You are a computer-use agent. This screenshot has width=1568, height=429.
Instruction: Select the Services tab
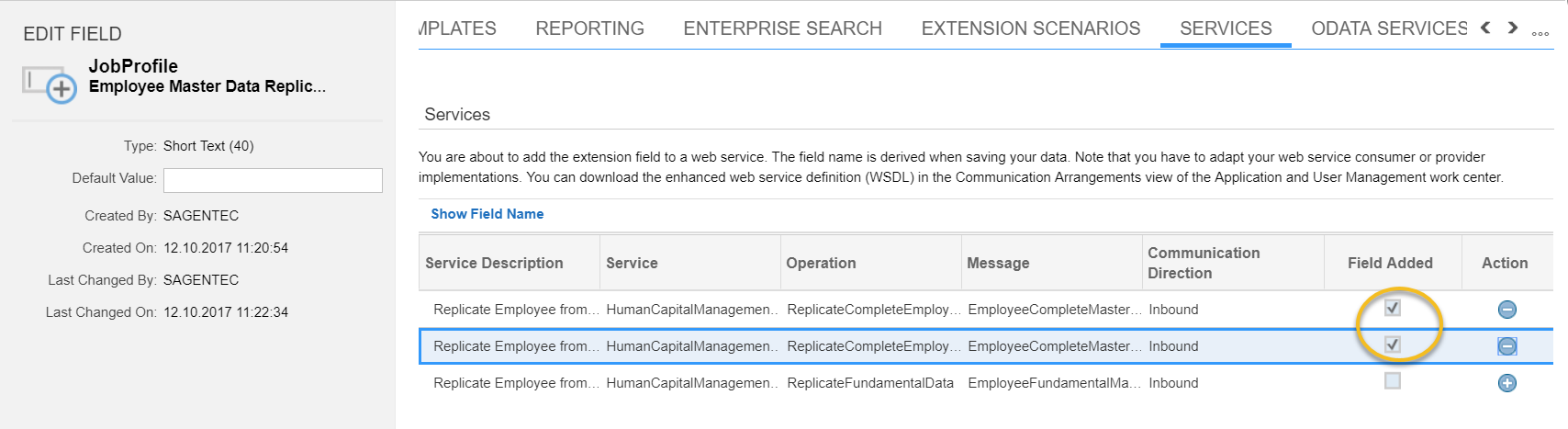tap(1226, 28)
